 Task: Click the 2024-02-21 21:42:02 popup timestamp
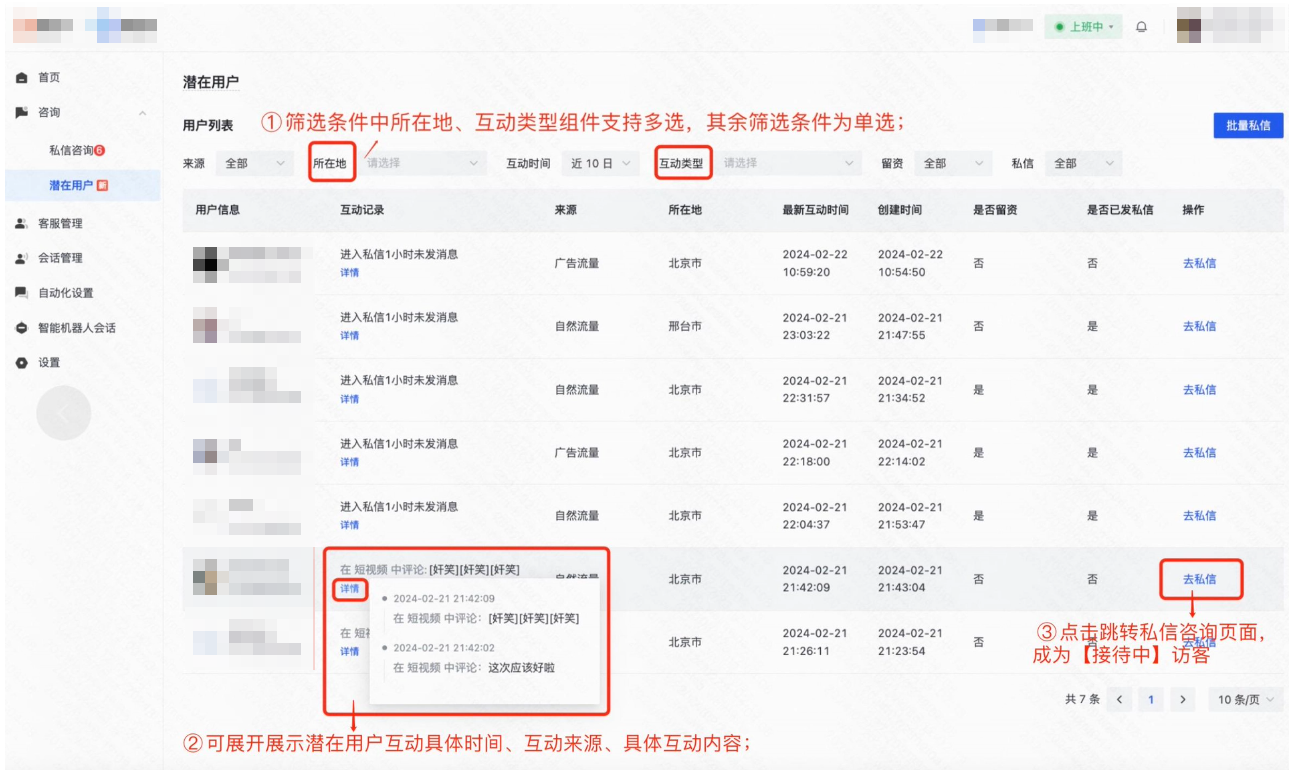pyautogui.click(x=444, y=648)
